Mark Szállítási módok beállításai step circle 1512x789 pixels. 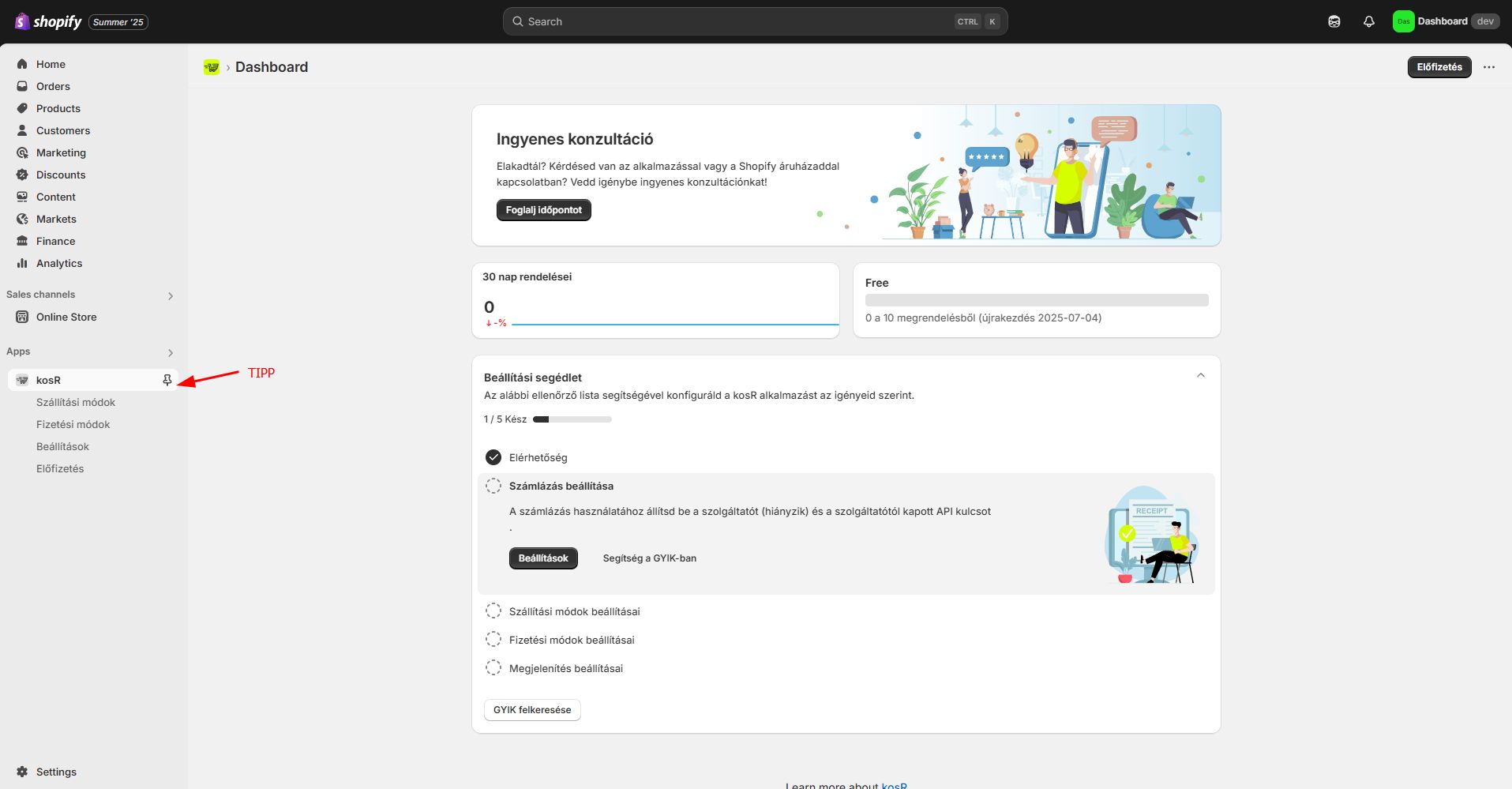[493, 611]
